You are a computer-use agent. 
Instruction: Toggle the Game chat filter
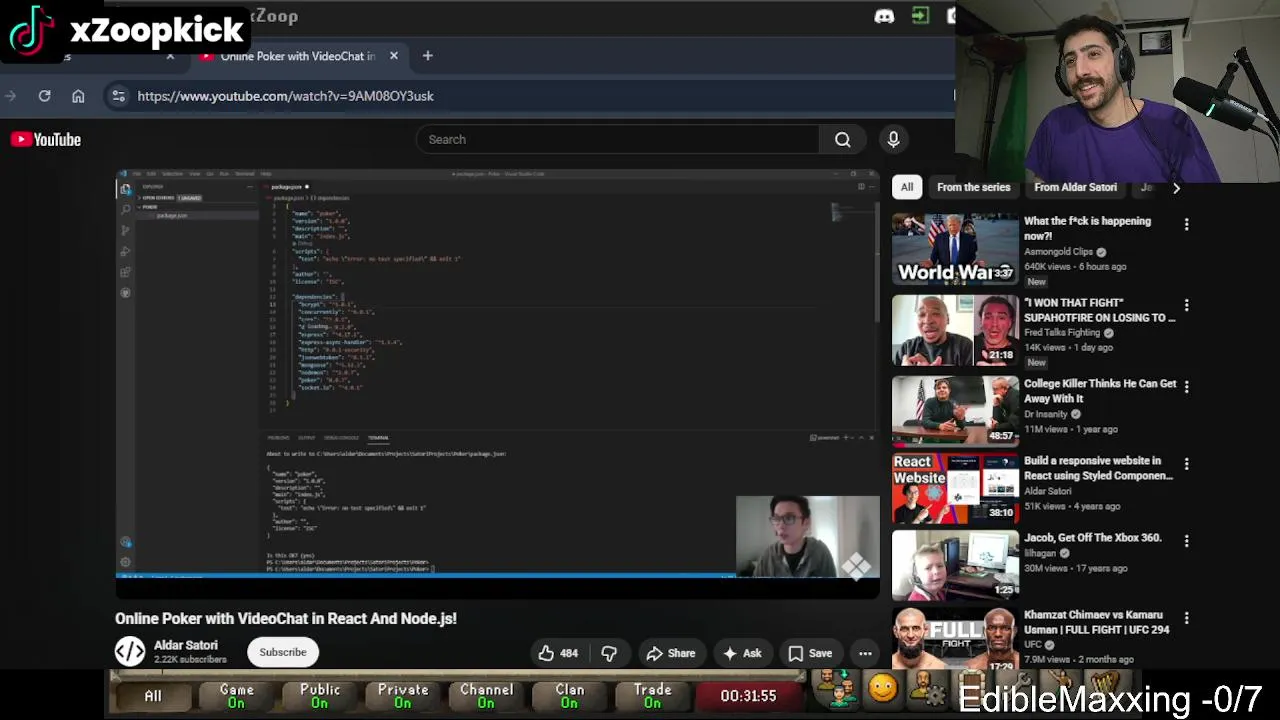coord(236,696)
